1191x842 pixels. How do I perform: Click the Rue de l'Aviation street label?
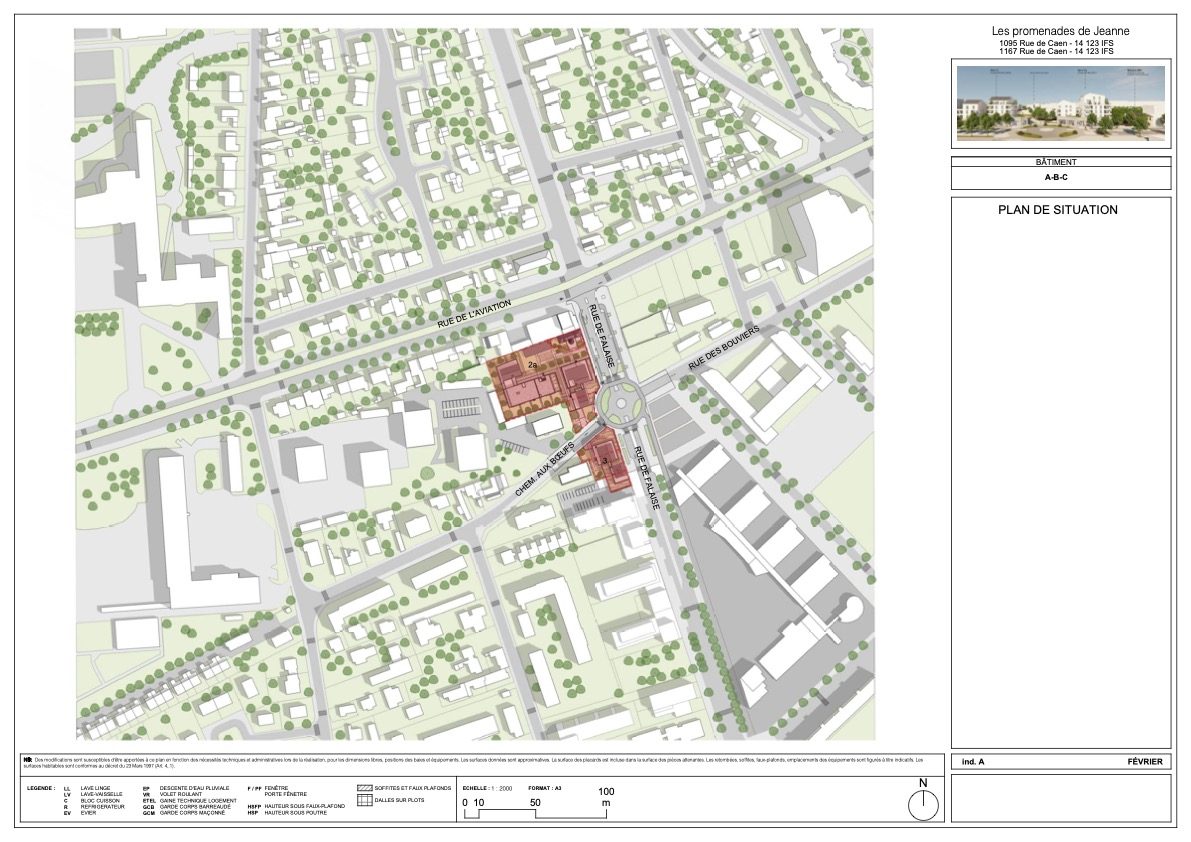tap(474, 316)
